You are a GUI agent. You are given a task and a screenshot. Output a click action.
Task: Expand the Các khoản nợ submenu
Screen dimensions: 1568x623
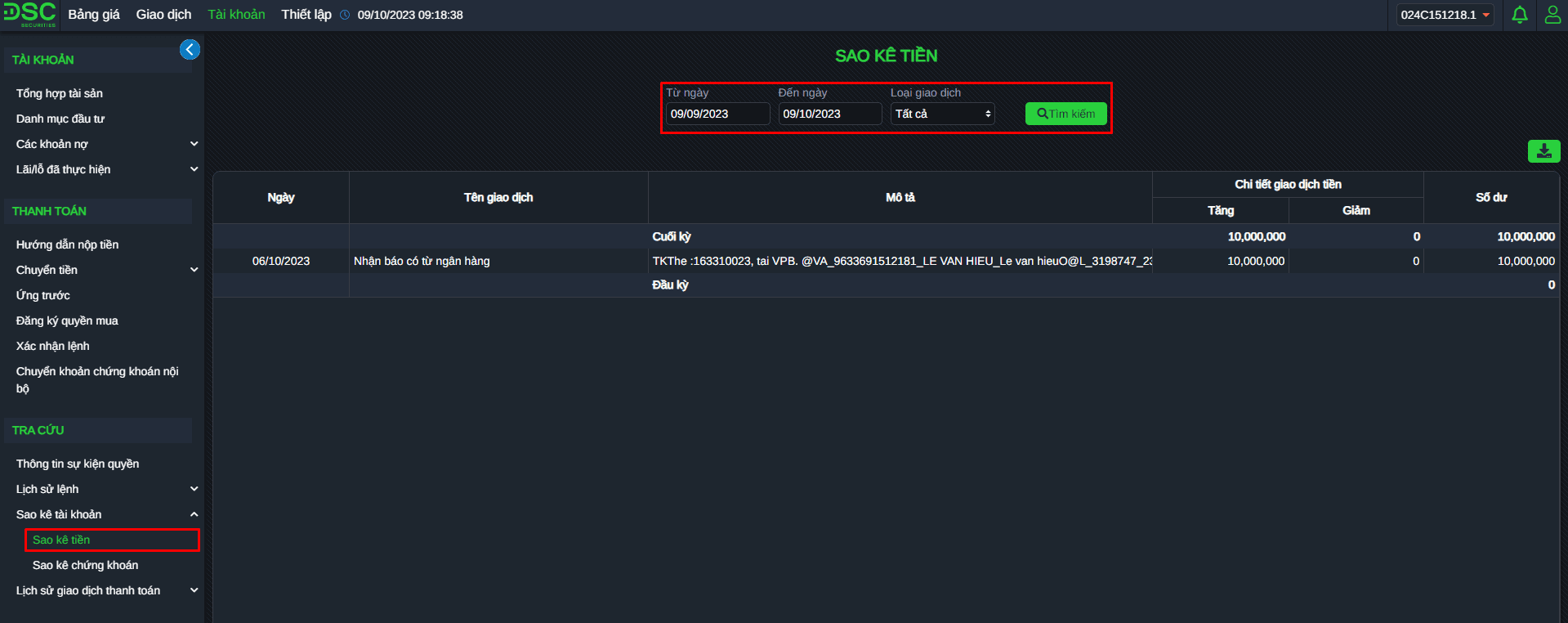pos(194,144)
